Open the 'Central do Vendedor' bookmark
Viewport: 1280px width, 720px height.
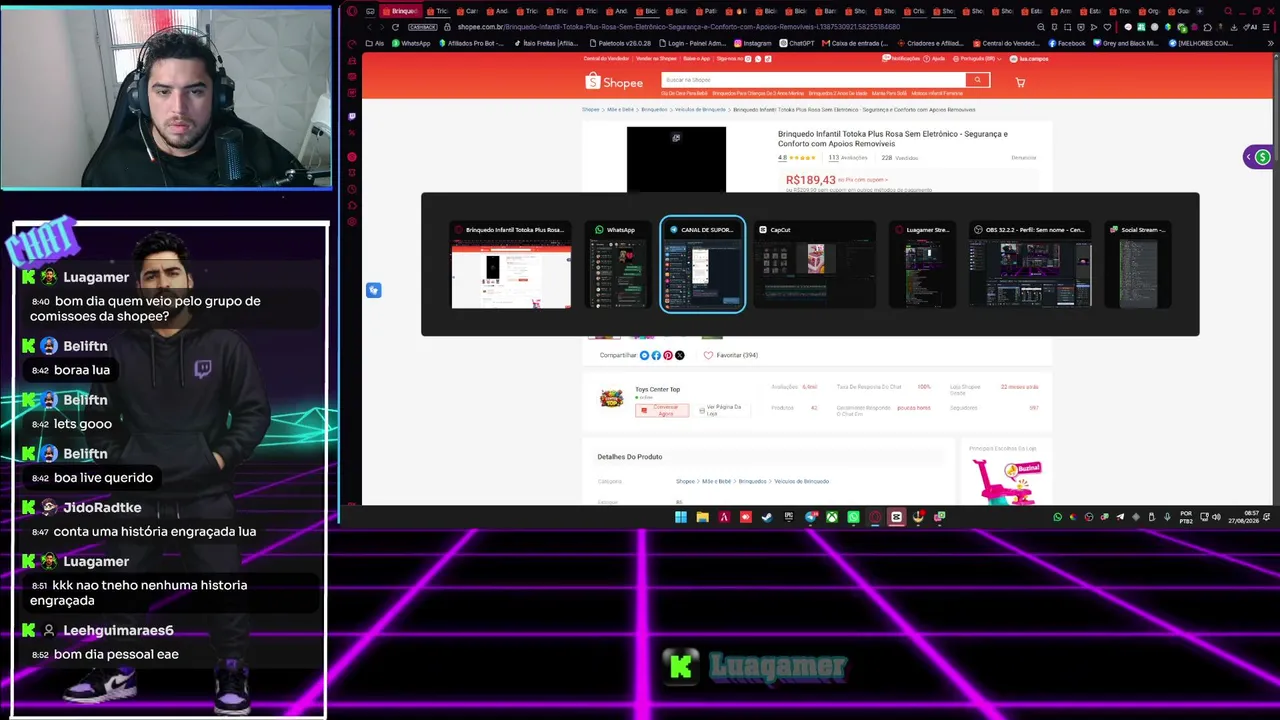pyautogui.click(x=1007, y=43)
